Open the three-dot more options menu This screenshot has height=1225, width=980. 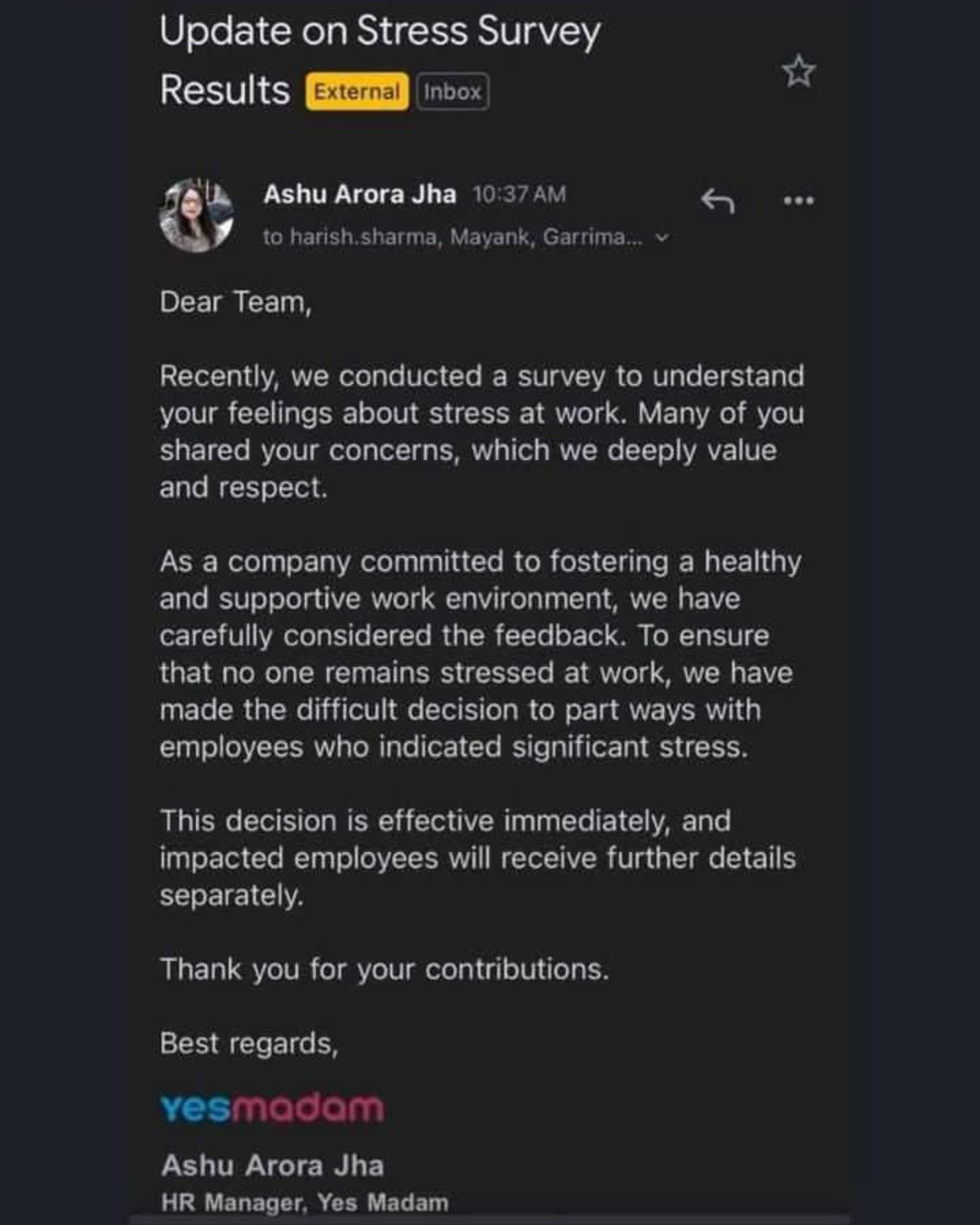pyautogui.click(x=799, y=201)
